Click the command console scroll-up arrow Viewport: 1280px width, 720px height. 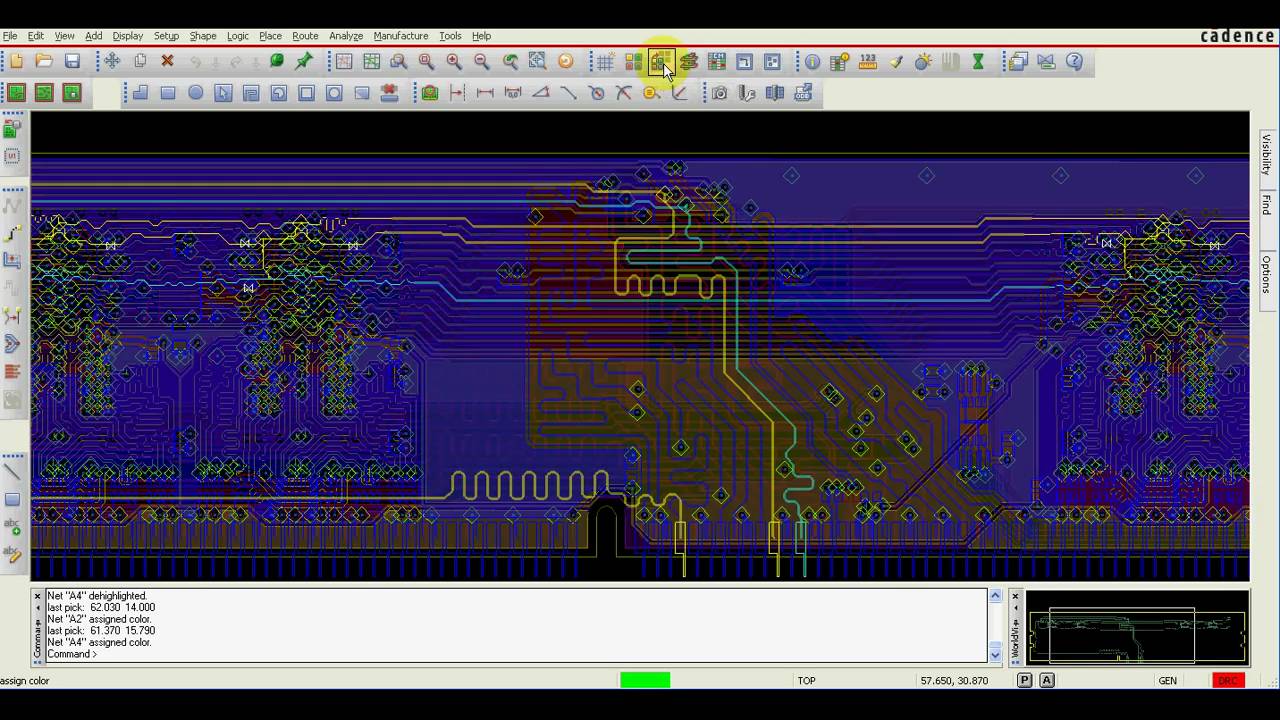tap(995, 596)
